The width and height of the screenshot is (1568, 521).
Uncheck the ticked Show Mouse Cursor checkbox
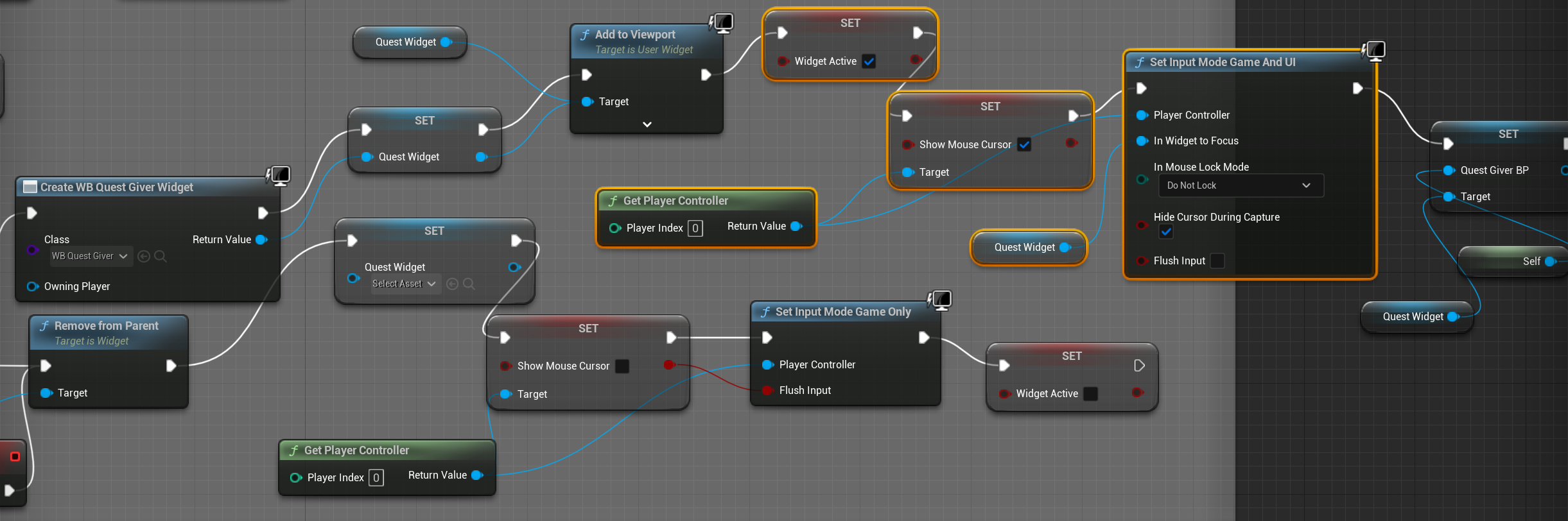[x=1024, y=144]
